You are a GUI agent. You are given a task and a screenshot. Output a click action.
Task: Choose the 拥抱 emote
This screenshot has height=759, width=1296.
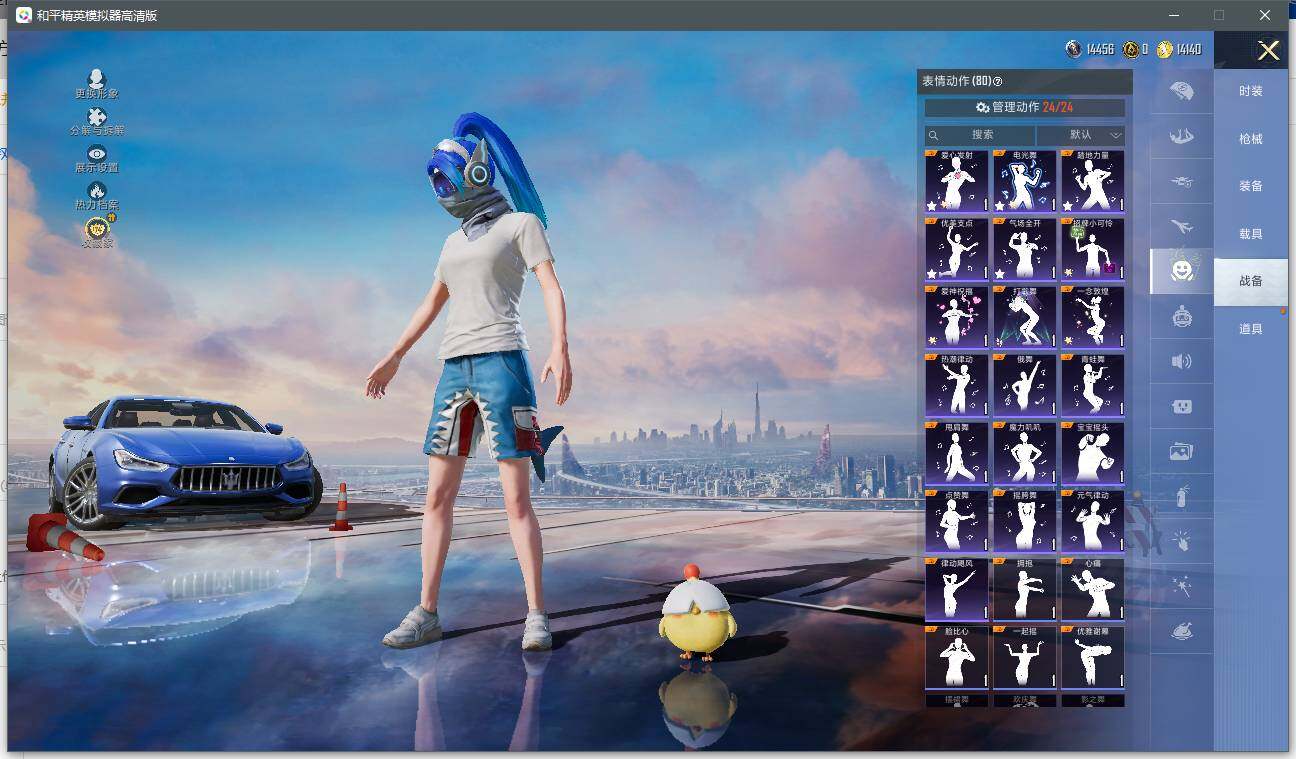[x=1025, y=590]
